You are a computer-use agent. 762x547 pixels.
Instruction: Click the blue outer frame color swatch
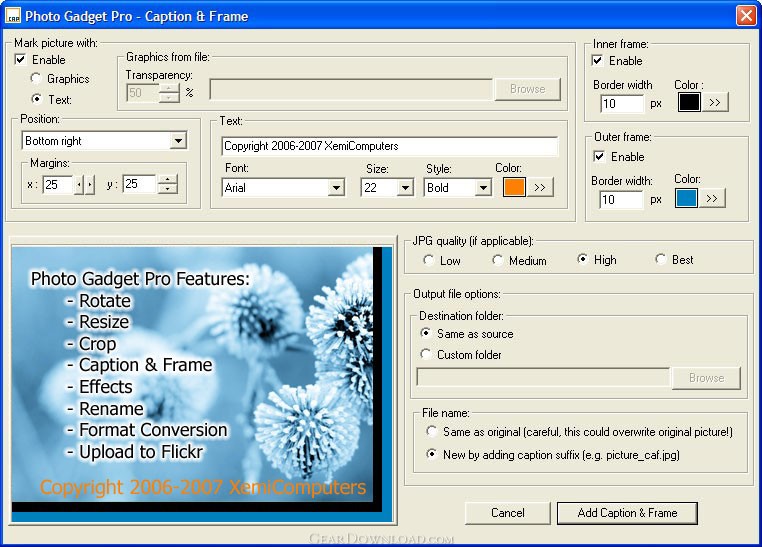[x=686, y=198]
